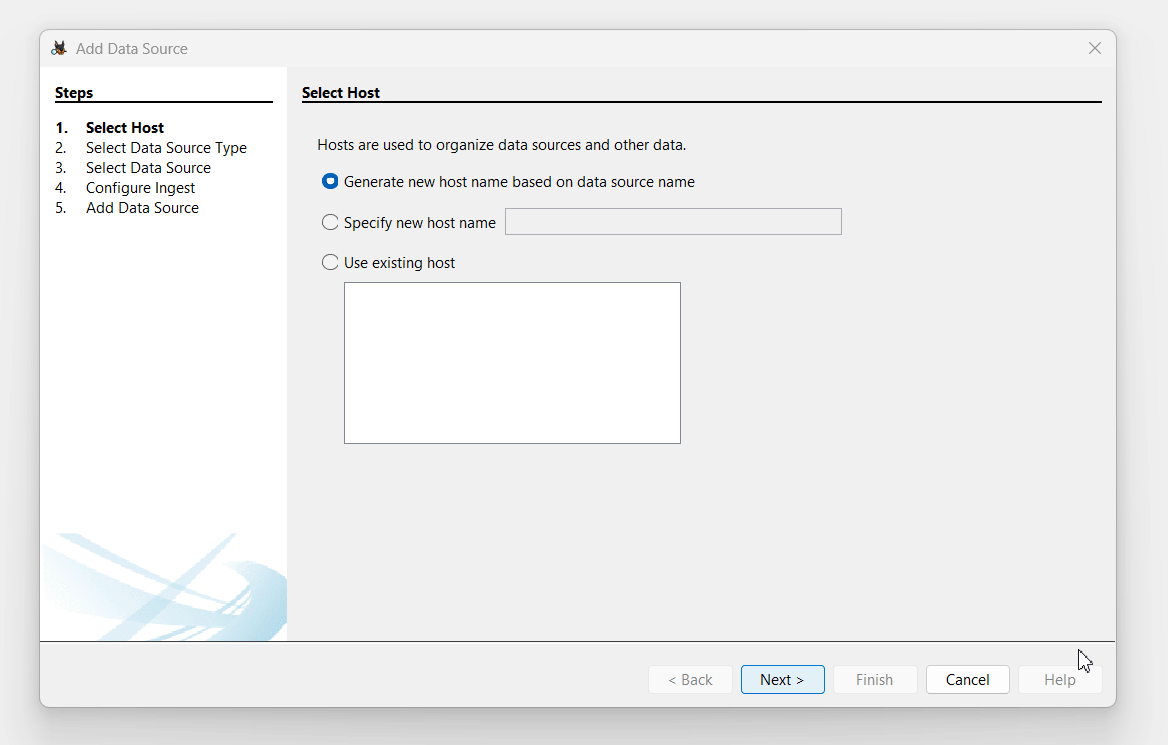This screenshot has height=745, width=1168.
Task: Click the < Back button
Action: point(690,680)
